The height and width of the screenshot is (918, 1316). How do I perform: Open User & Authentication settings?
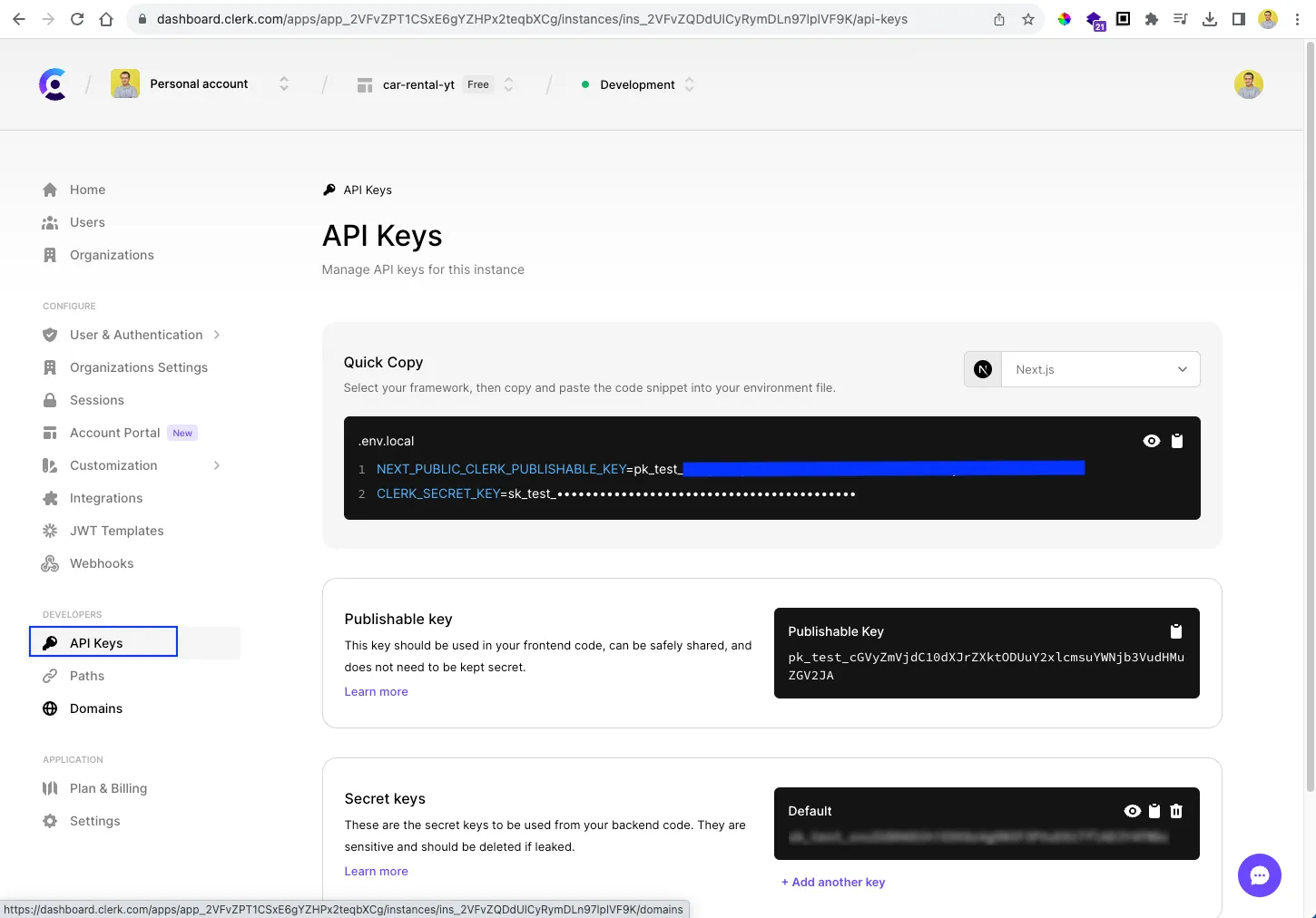coord(136,335)
